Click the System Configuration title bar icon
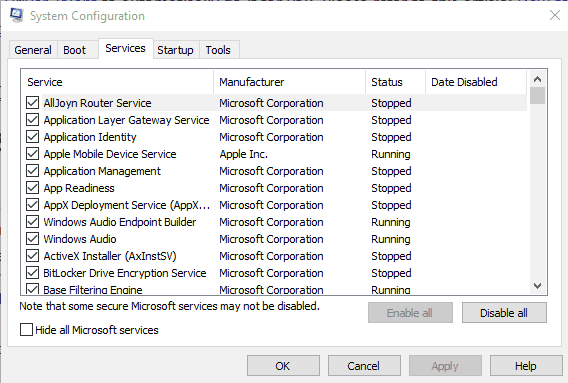Screen dimensions: 568x383 pos(17,15)
